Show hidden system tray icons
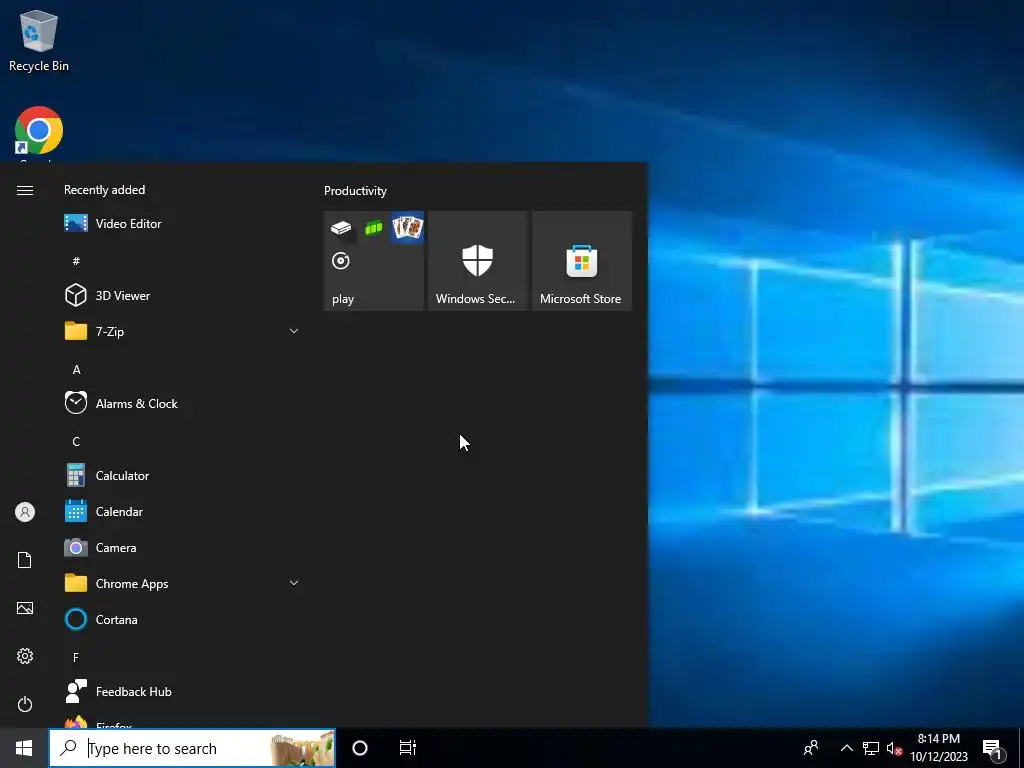This screenshot has height=768, width=1024. (x=846, y=748)
